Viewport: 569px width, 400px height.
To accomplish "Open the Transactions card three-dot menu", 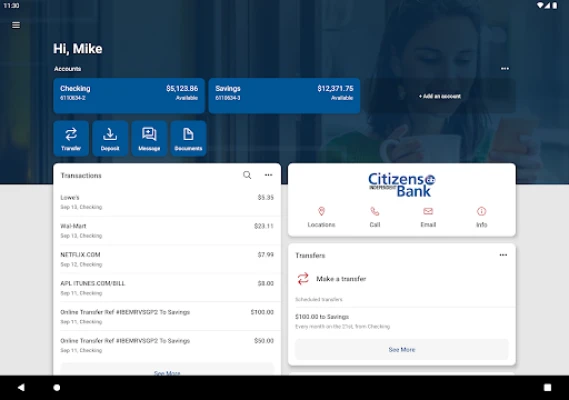I will pyautogui.click(x=269, y=175).
